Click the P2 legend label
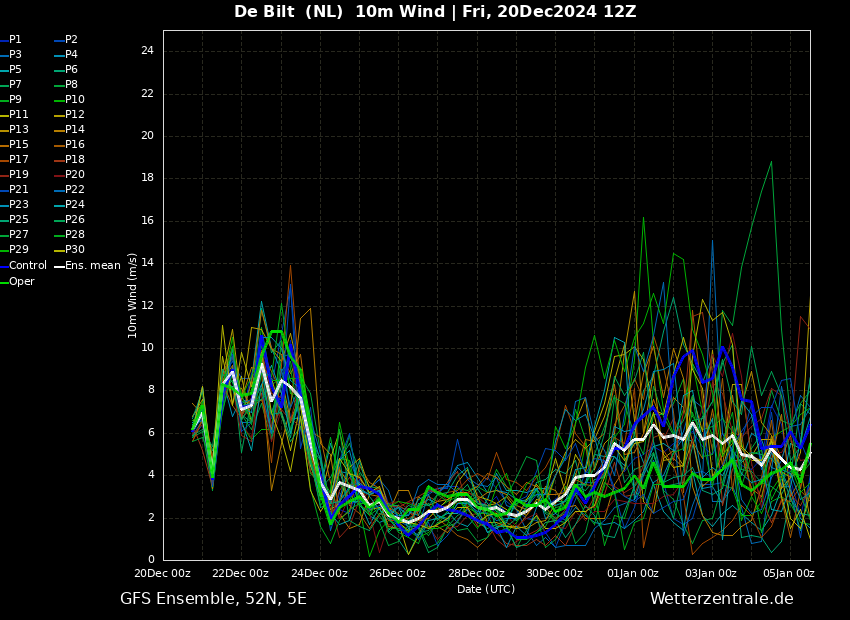 [71, 40]
